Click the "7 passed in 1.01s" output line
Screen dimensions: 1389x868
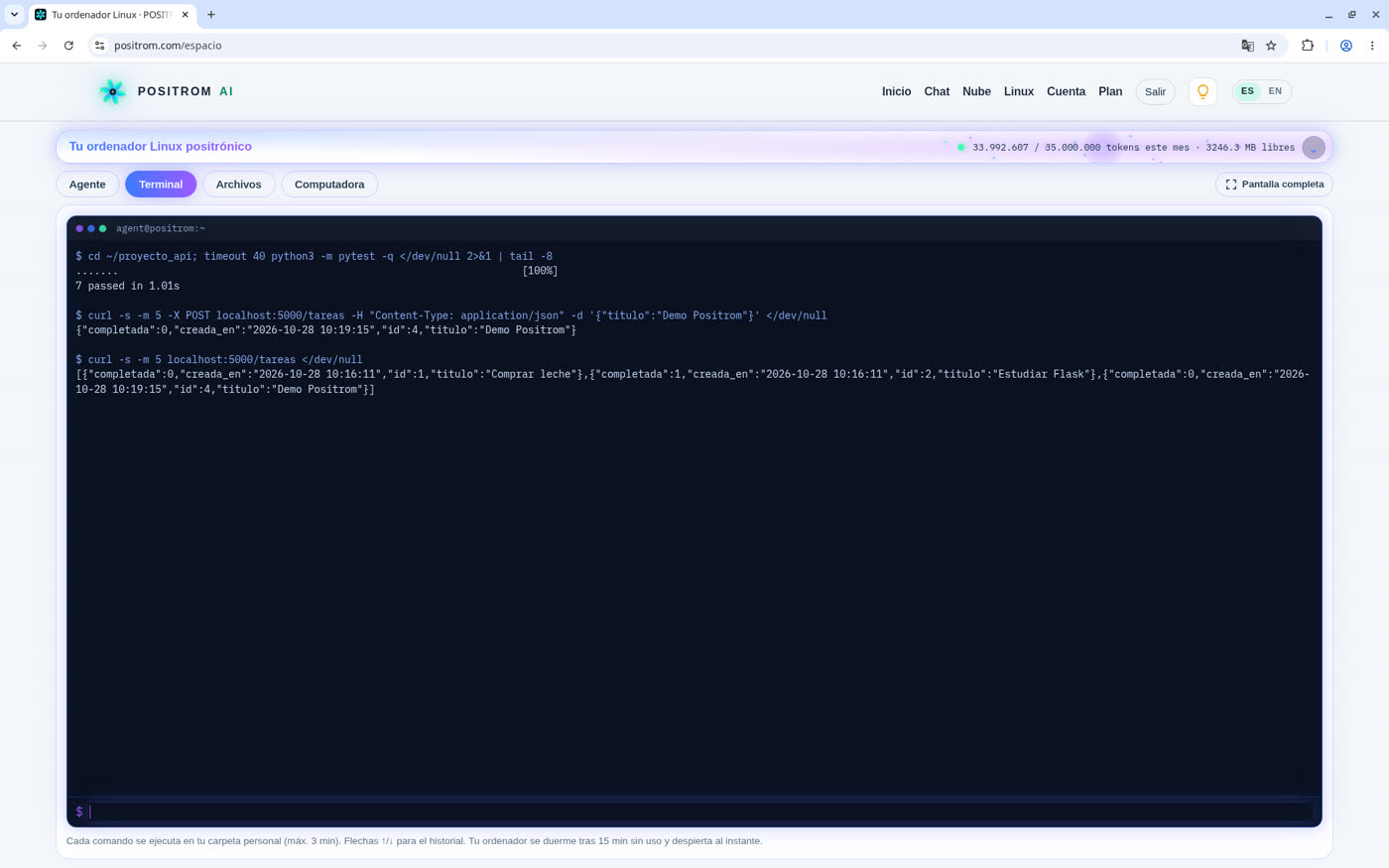128,286
